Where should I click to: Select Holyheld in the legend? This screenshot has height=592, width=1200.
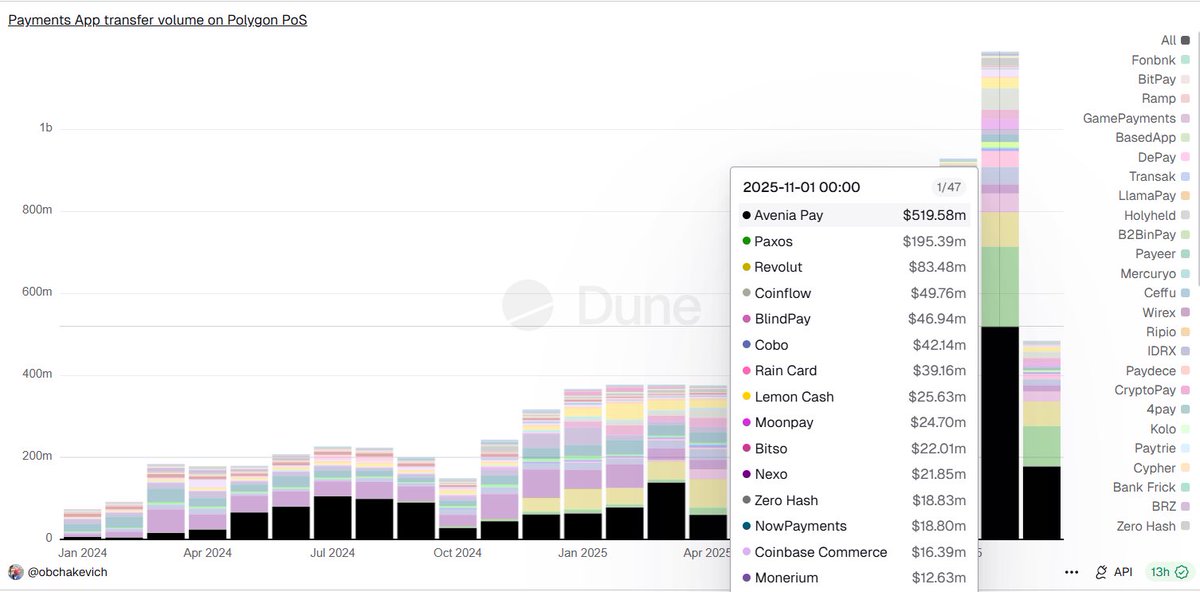[1157, 215]
